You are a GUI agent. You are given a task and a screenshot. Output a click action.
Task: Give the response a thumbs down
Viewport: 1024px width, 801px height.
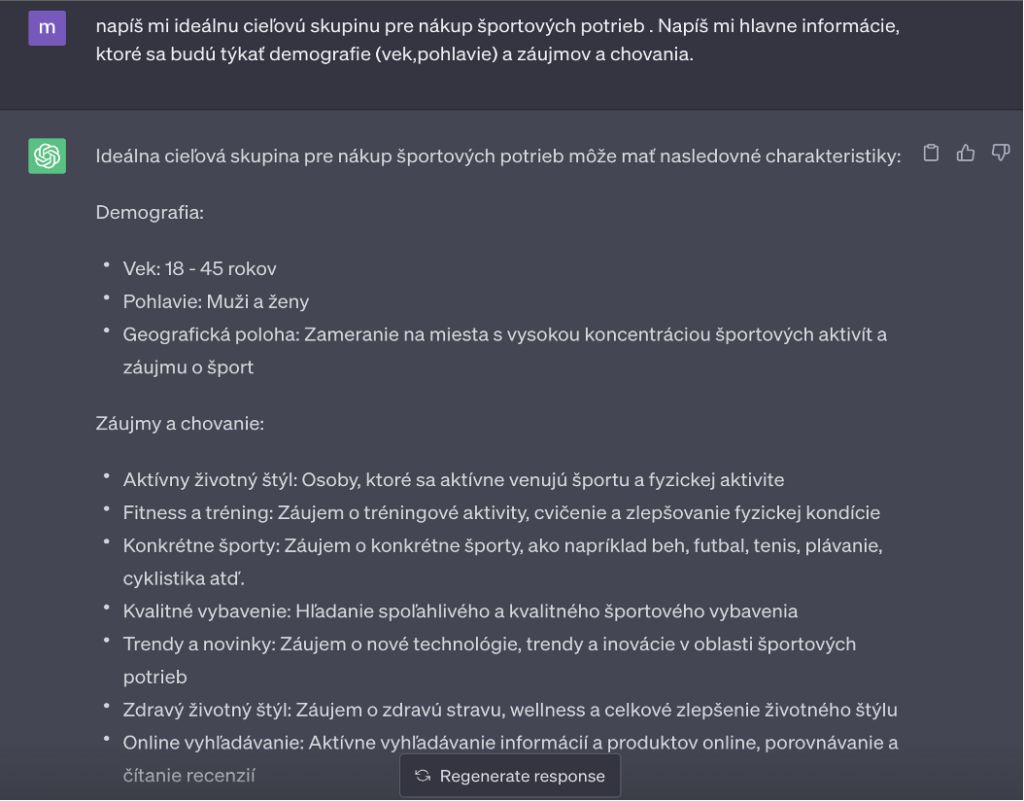tap(999, 153)
